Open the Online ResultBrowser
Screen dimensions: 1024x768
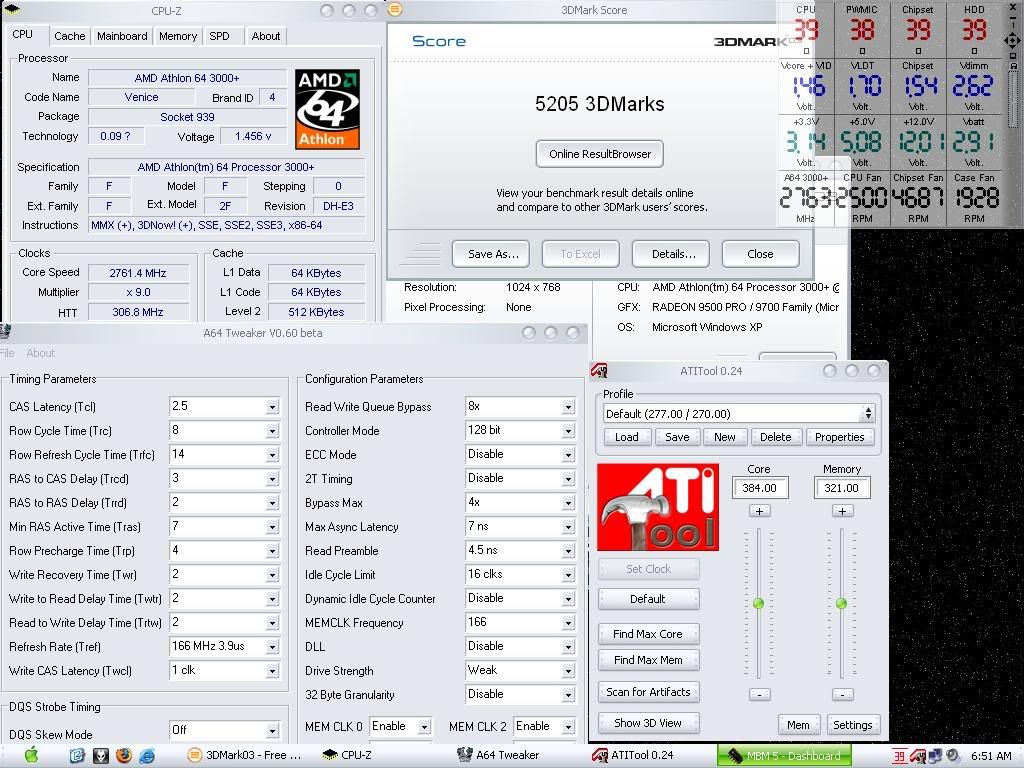(599, 154)
